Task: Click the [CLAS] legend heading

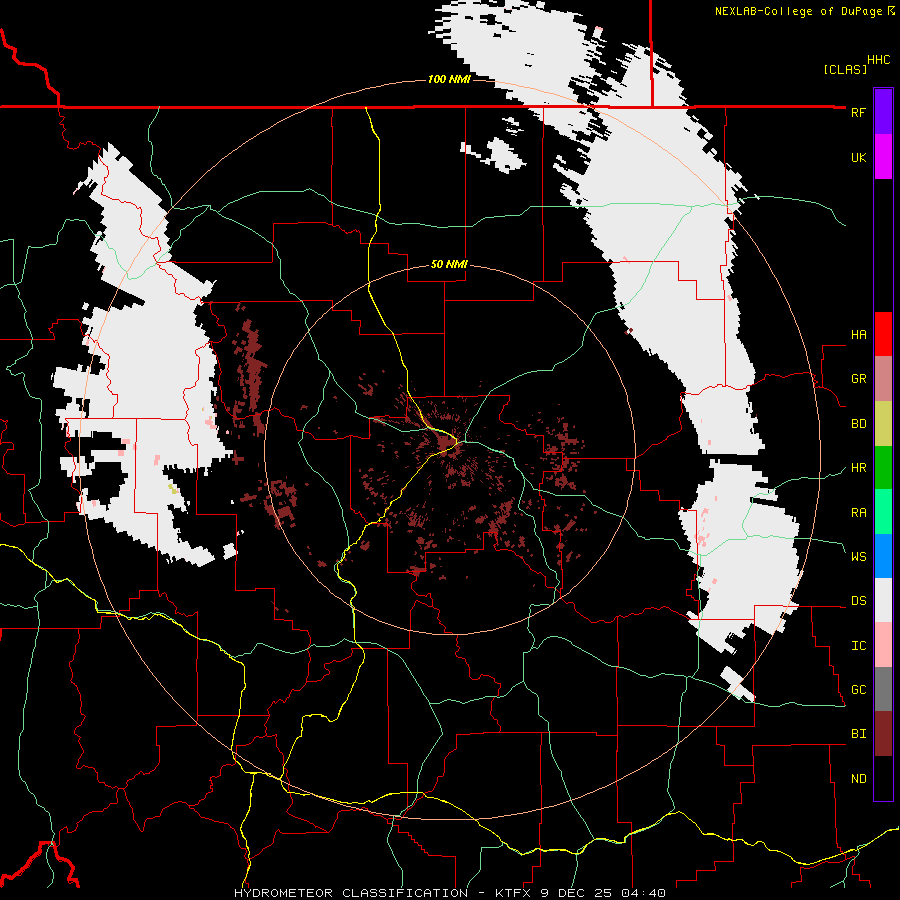Action: pos(845,69)
